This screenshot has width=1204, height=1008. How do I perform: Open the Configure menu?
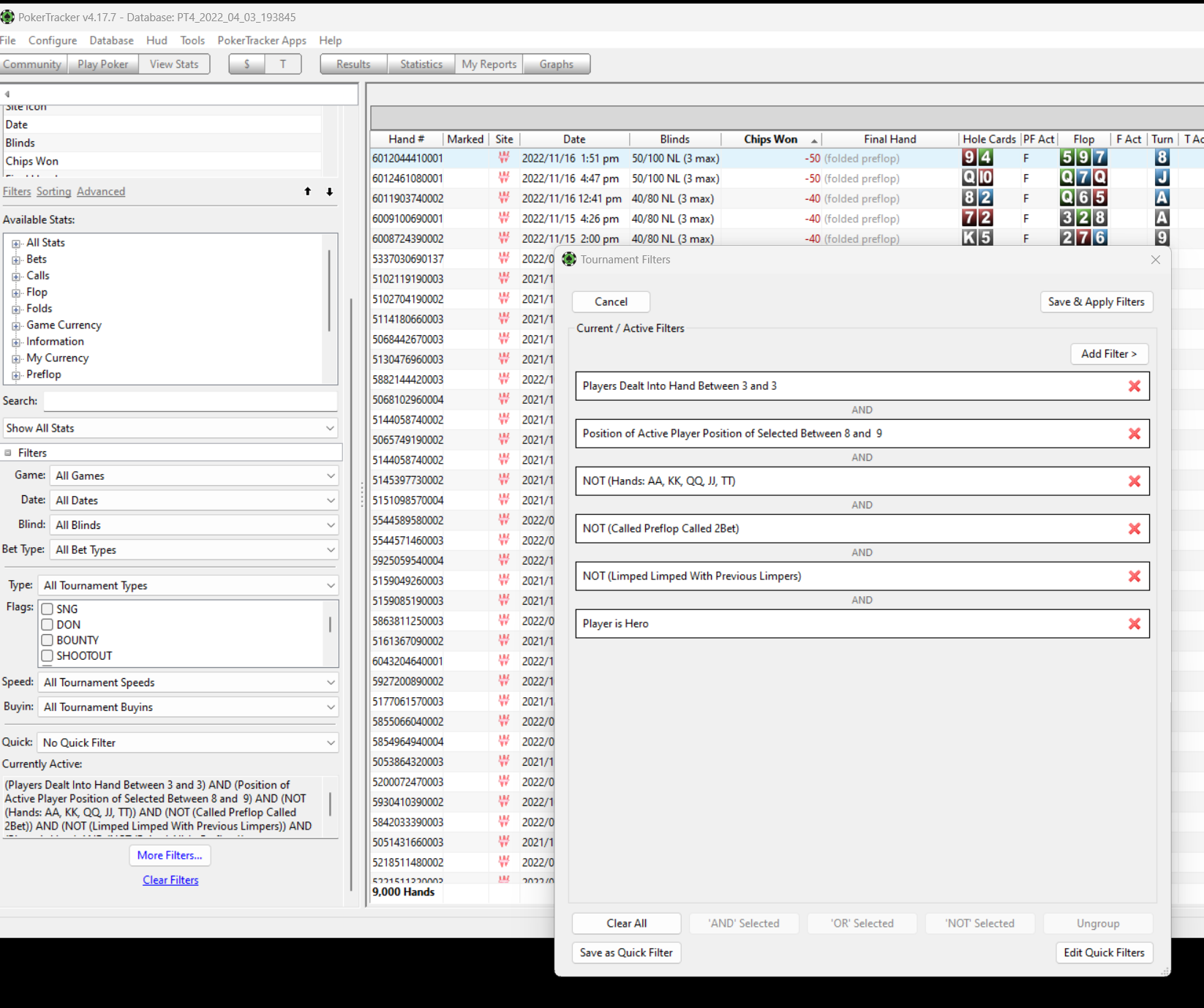point(53,40)
